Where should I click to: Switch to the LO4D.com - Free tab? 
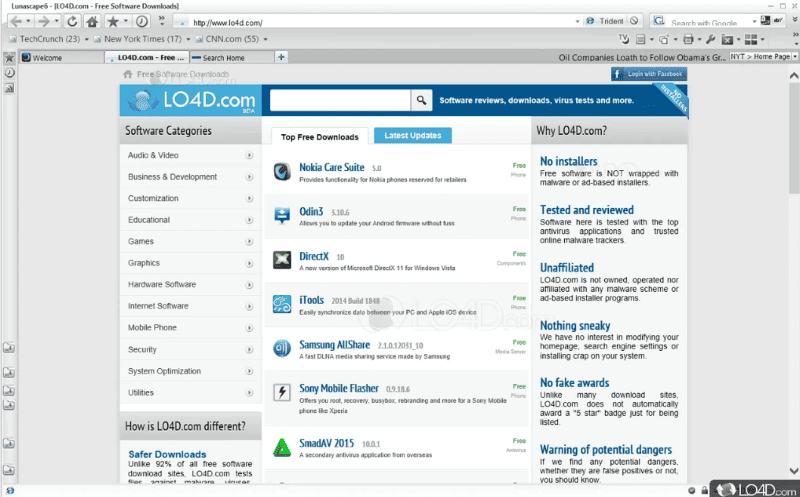pyautogui.click(x=147, y=58)
